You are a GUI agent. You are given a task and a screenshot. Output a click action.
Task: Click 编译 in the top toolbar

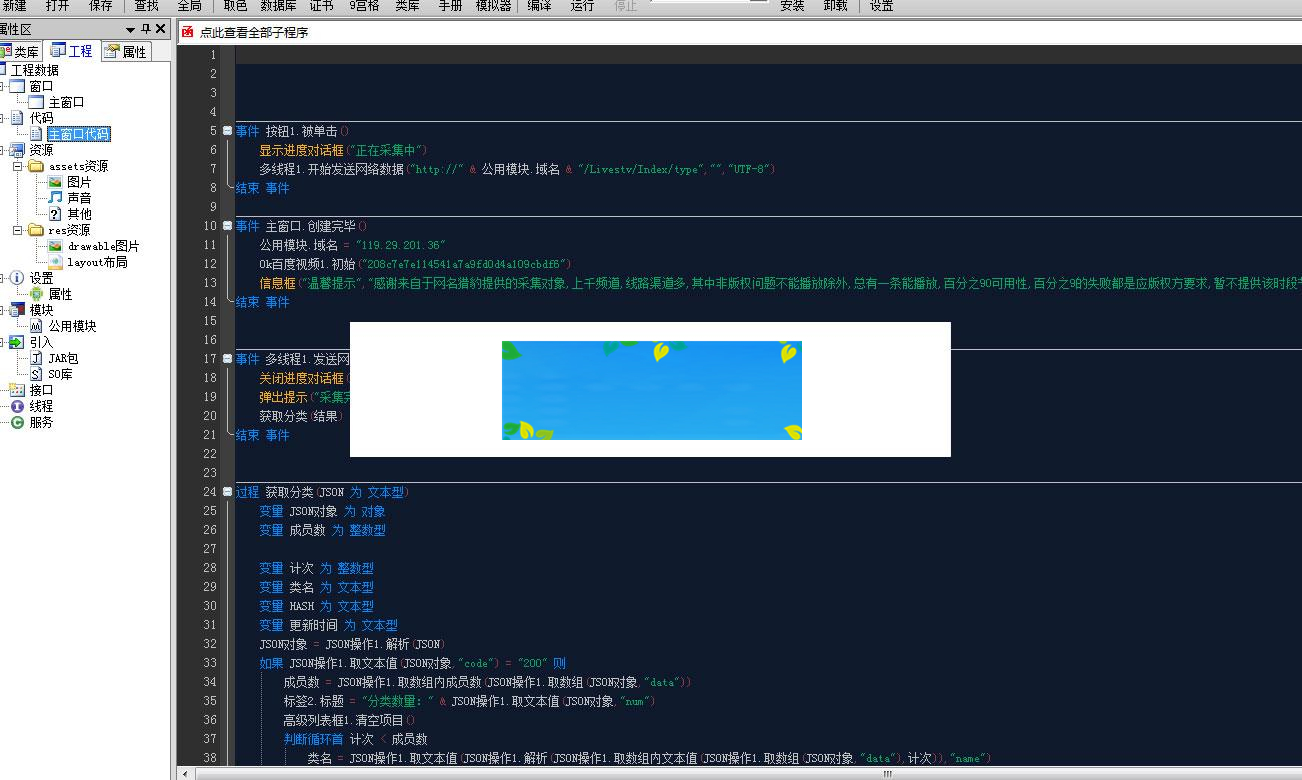(539, 6)
